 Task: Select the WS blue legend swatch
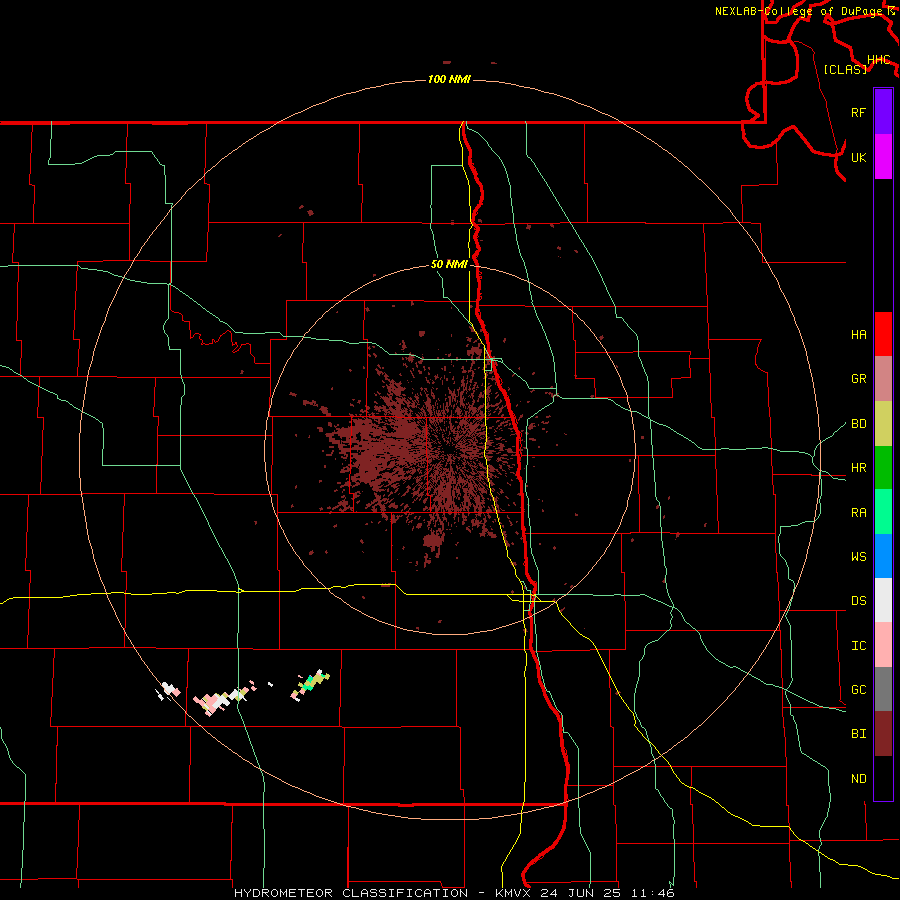883,556
